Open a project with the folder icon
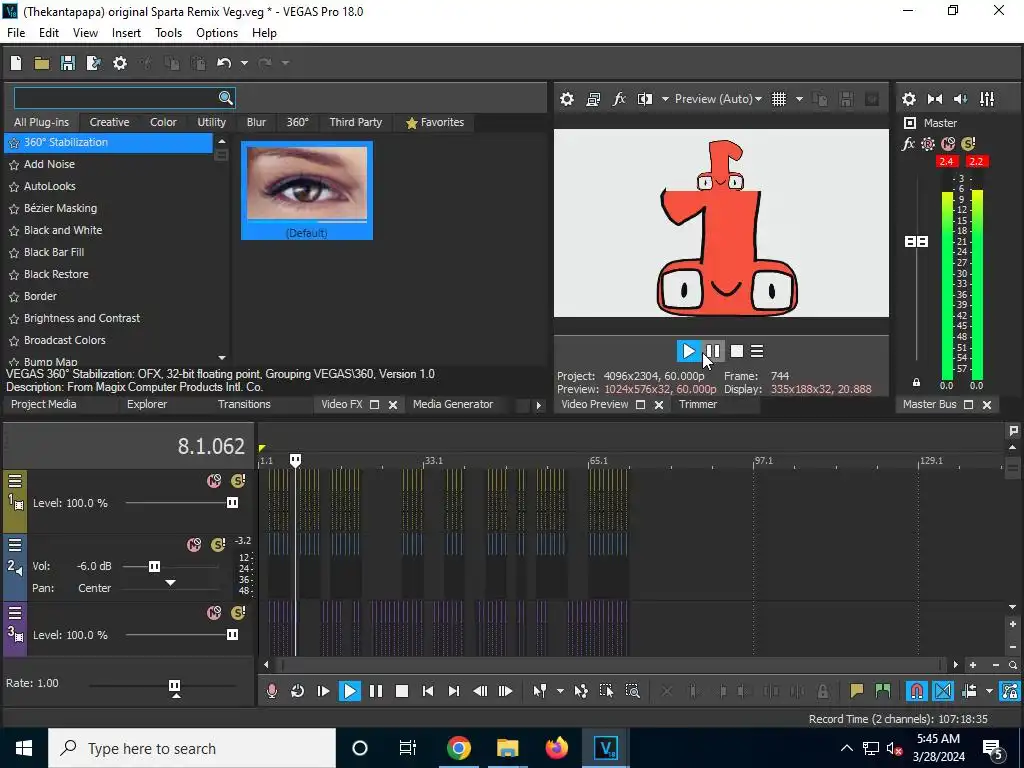This screenshot has height=768, width=1024. click(42, 63)
